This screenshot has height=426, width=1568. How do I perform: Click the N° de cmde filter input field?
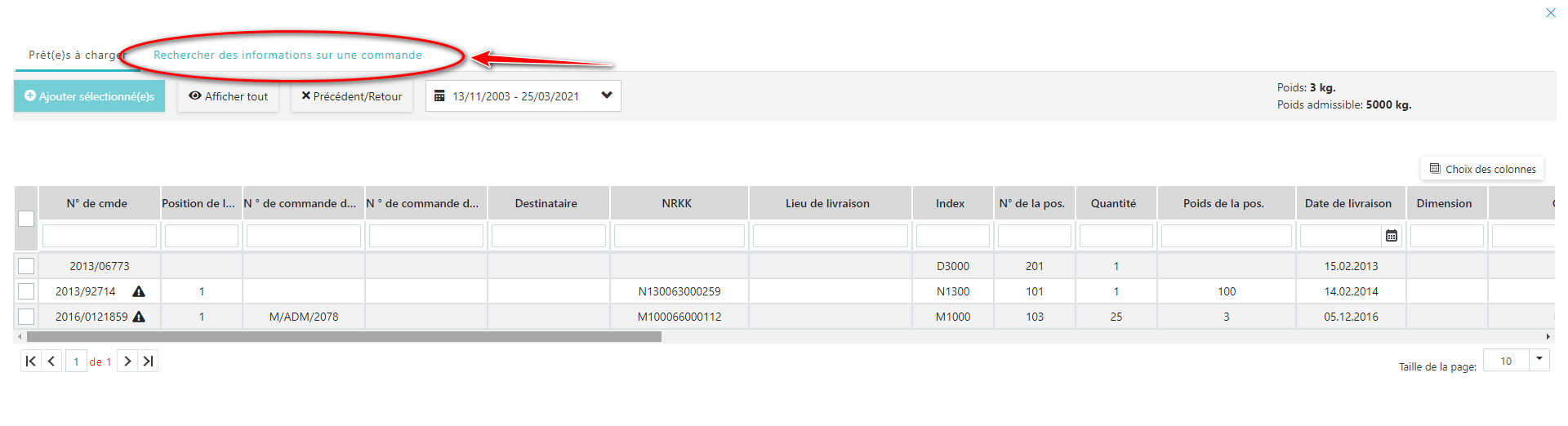point(100,236)
